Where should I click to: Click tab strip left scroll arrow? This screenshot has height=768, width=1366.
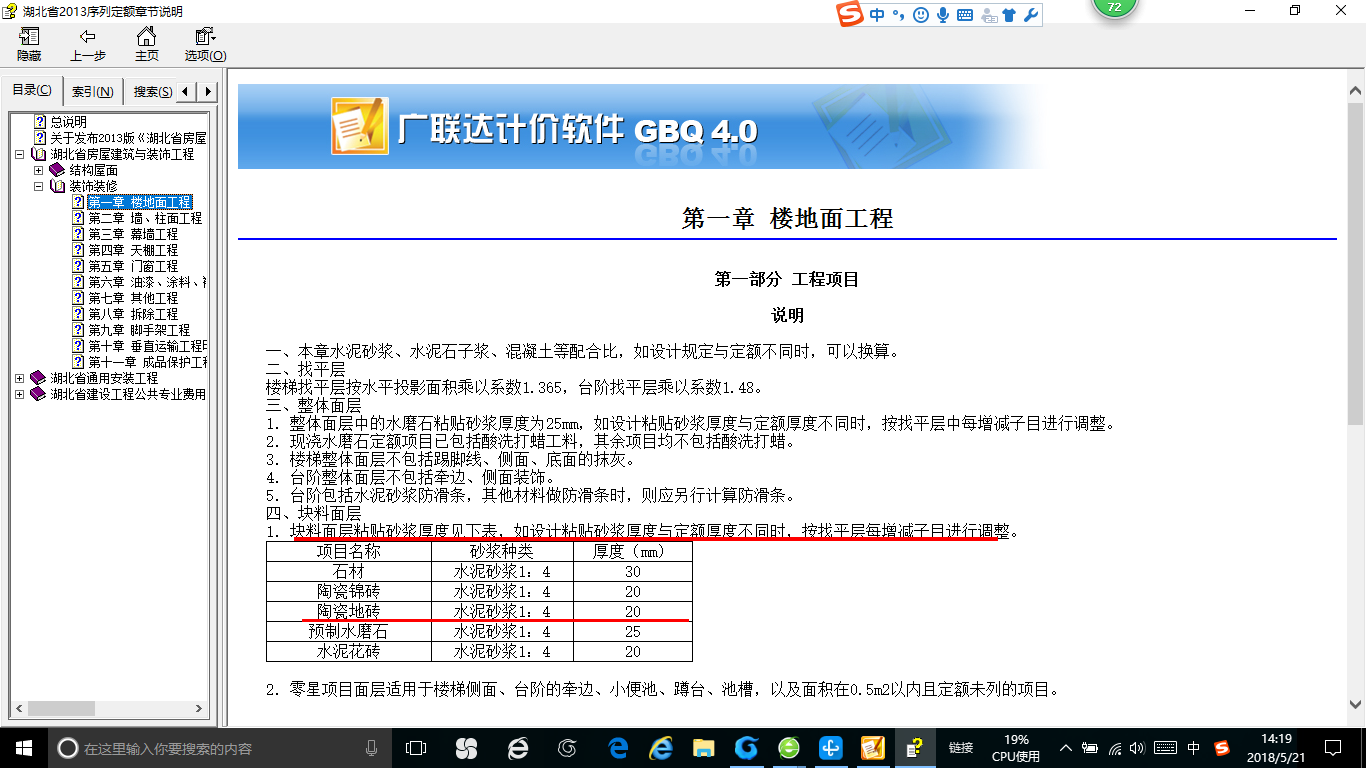tap(188, 91)
